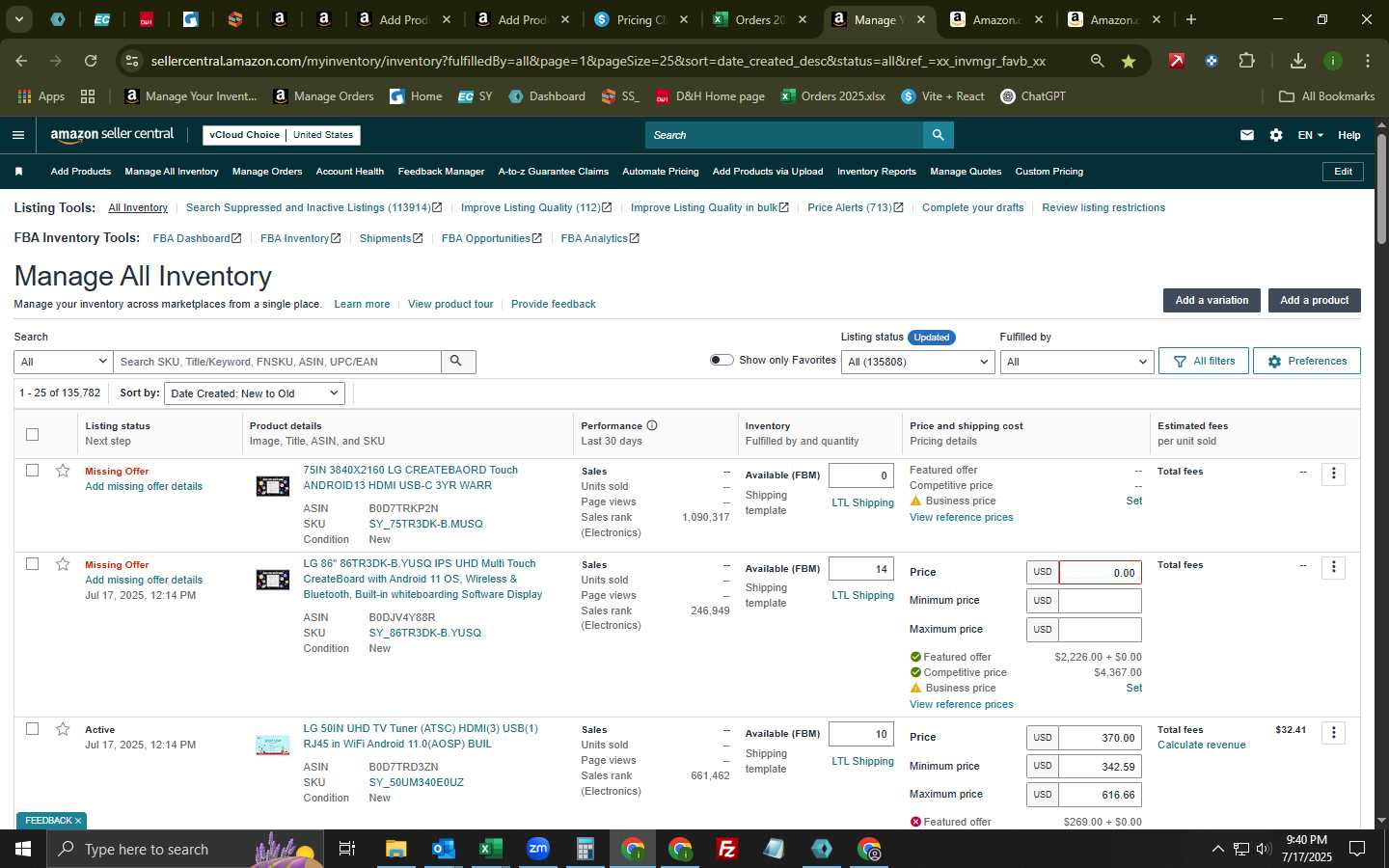Viewport: 1389px width, 868px height.
Task: Click Calculate revenue link
Action: pos(1201,745)
